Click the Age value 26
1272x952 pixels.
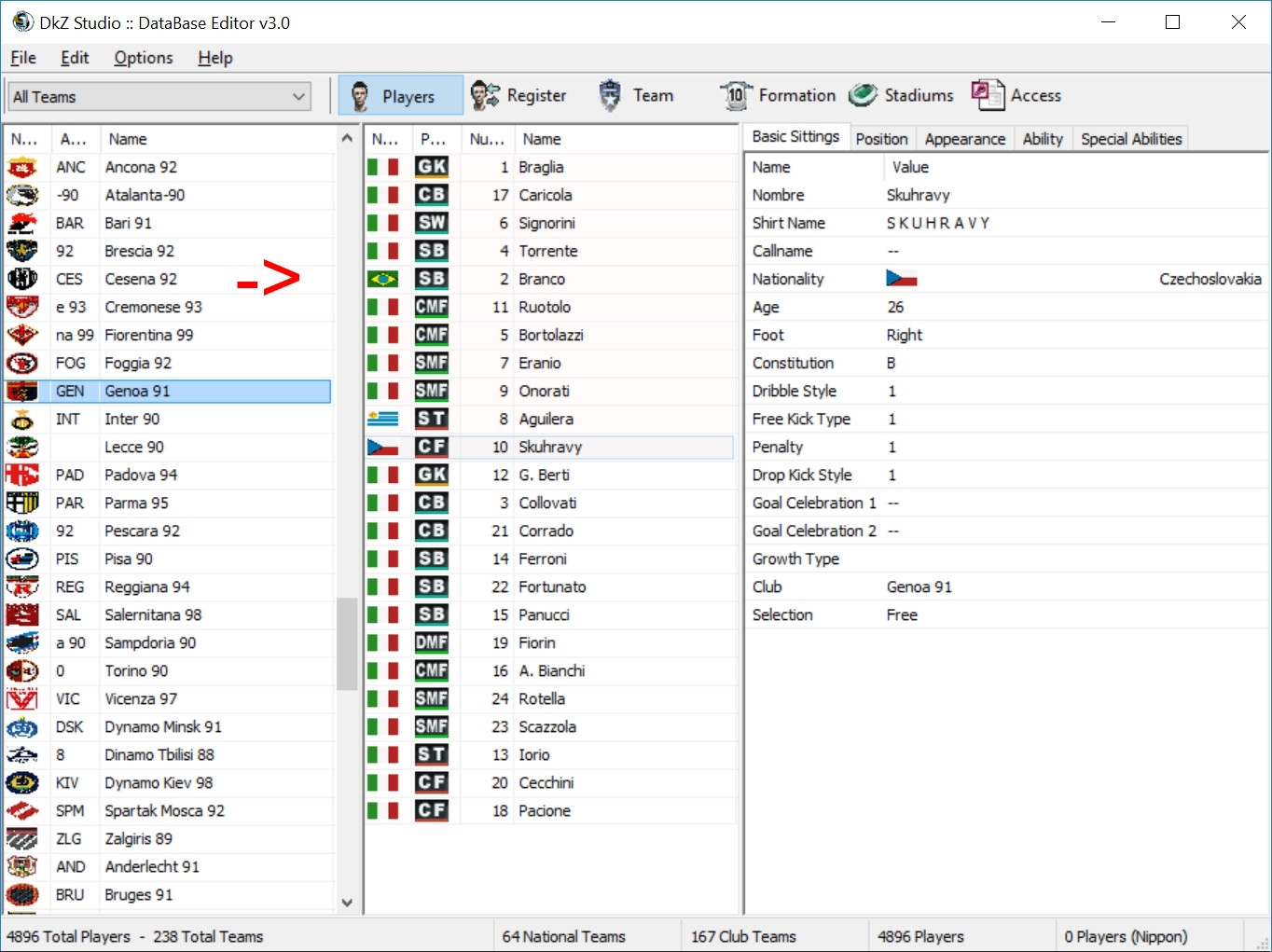coord(895,307)
